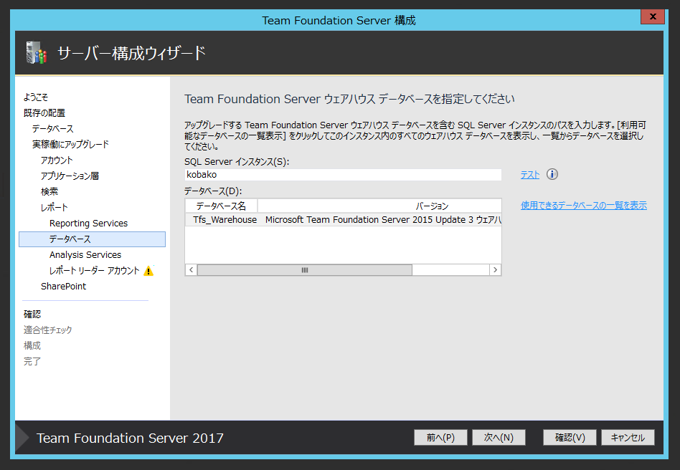Screen dimensions: 680x470
Task: Select highlighted データベース under レポート
Action: (92, 239)
